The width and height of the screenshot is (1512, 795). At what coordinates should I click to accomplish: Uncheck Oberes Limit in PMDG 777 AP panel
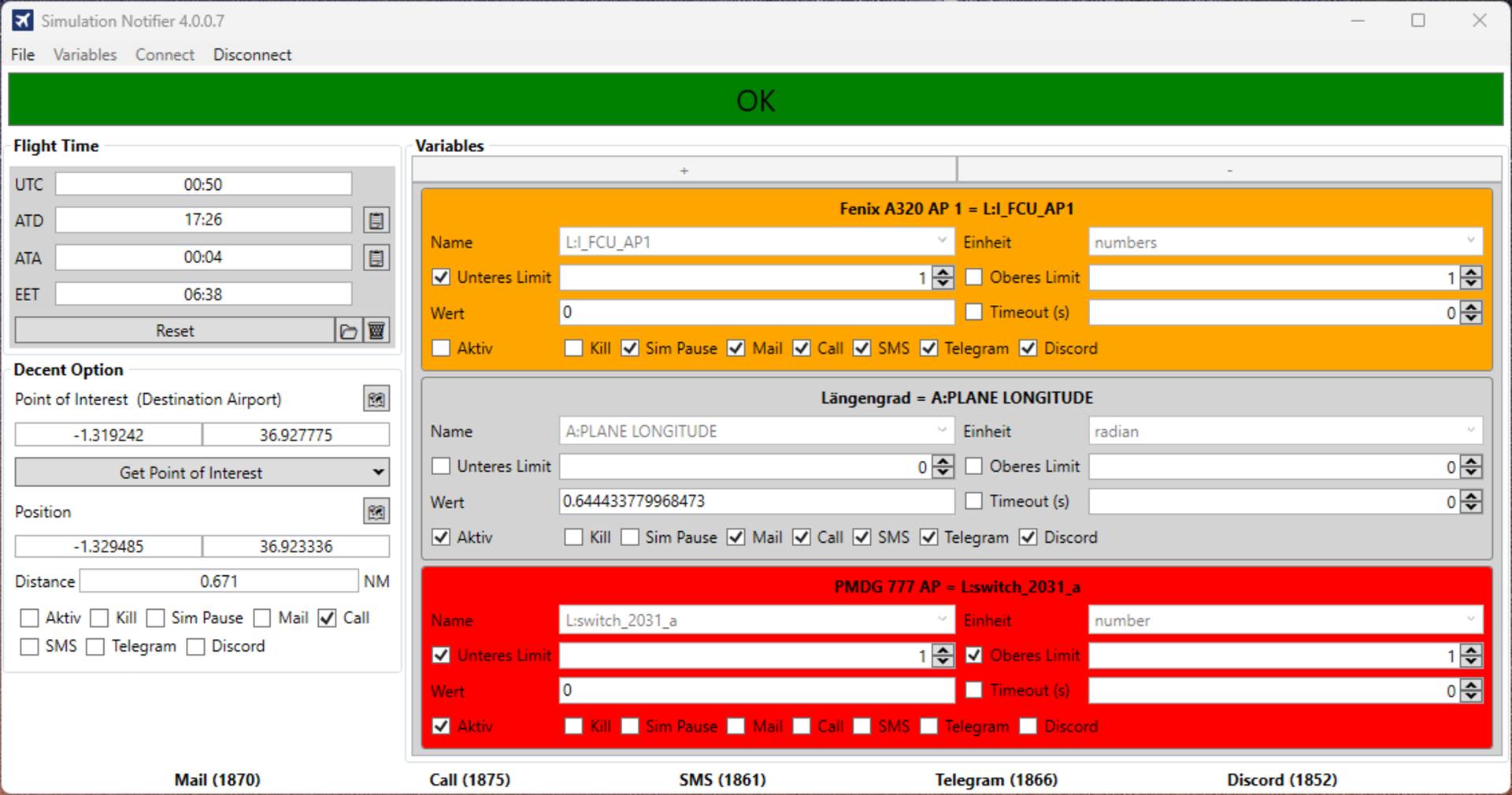click(x=974, y=656)
